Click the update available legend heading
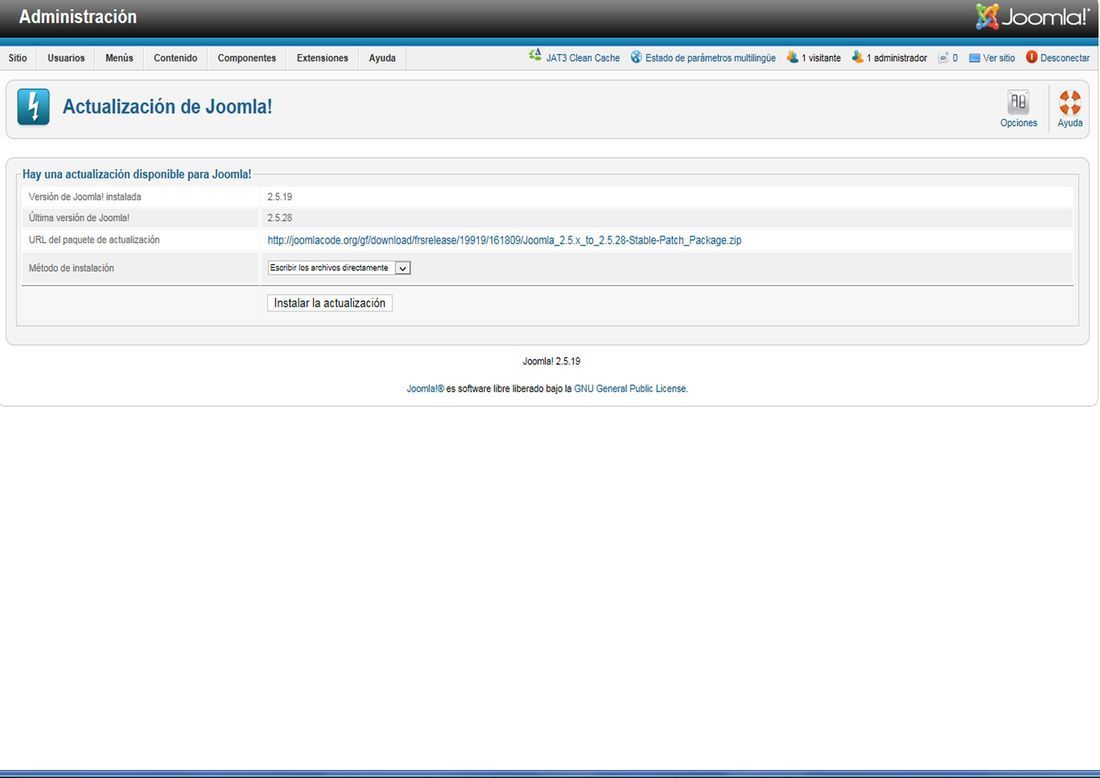Viewport: 1100px width, 778px height. (x=137, y=174)
